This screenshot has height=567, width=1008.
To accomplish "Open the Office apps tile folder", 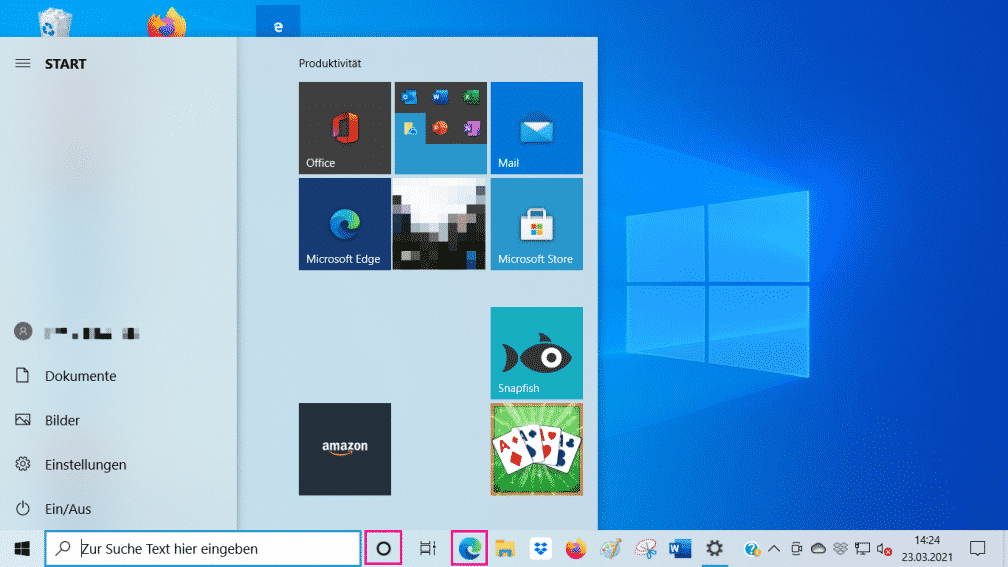I will tap(440, 128).
